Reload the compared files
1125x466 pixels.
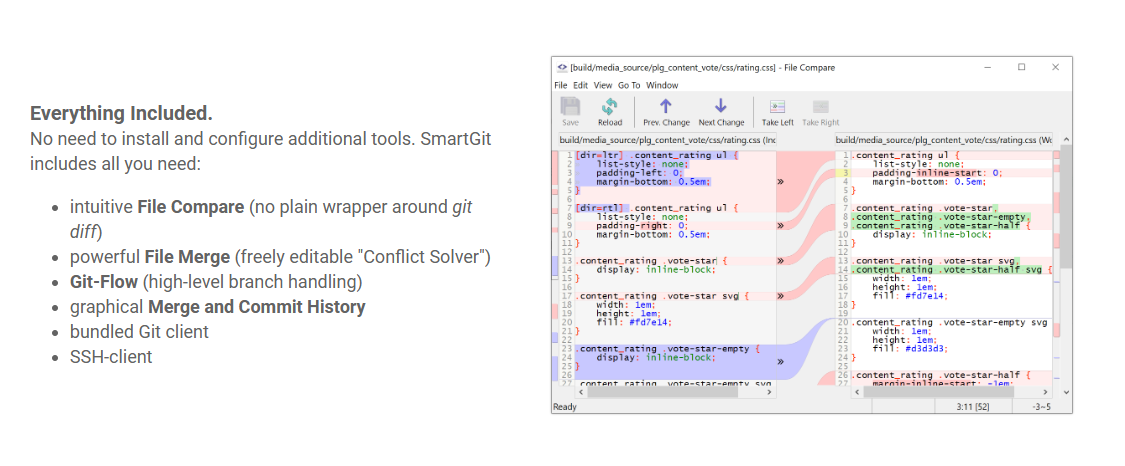pos(610,112)
